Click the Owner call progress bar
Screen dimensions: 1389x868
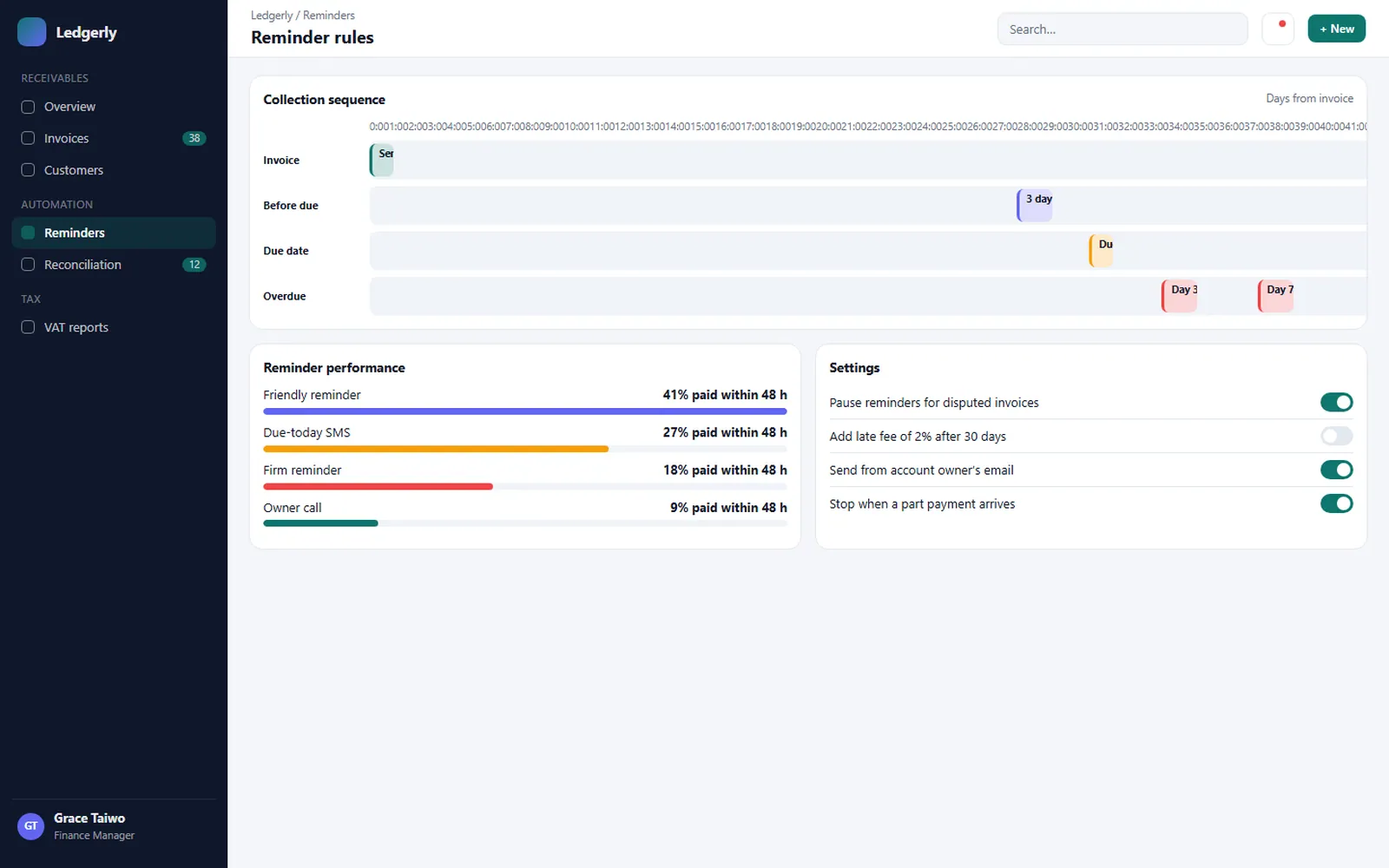pyautogui.click(x=525, y=523)
